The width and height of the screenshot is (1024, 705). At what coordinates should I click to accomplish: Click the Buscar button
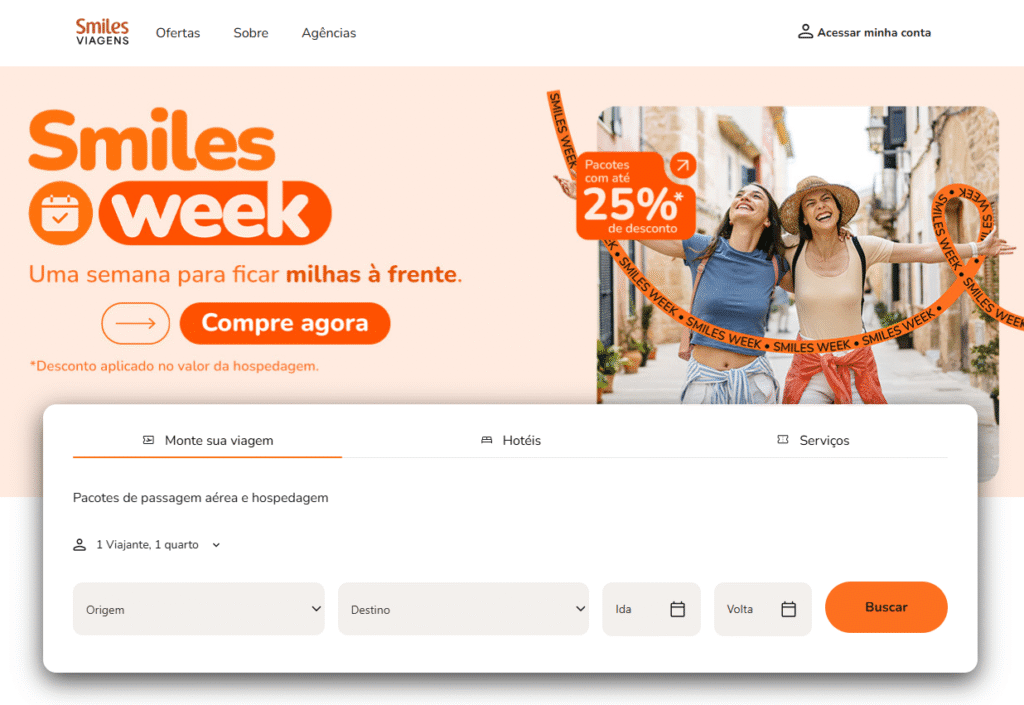point(886,607)
